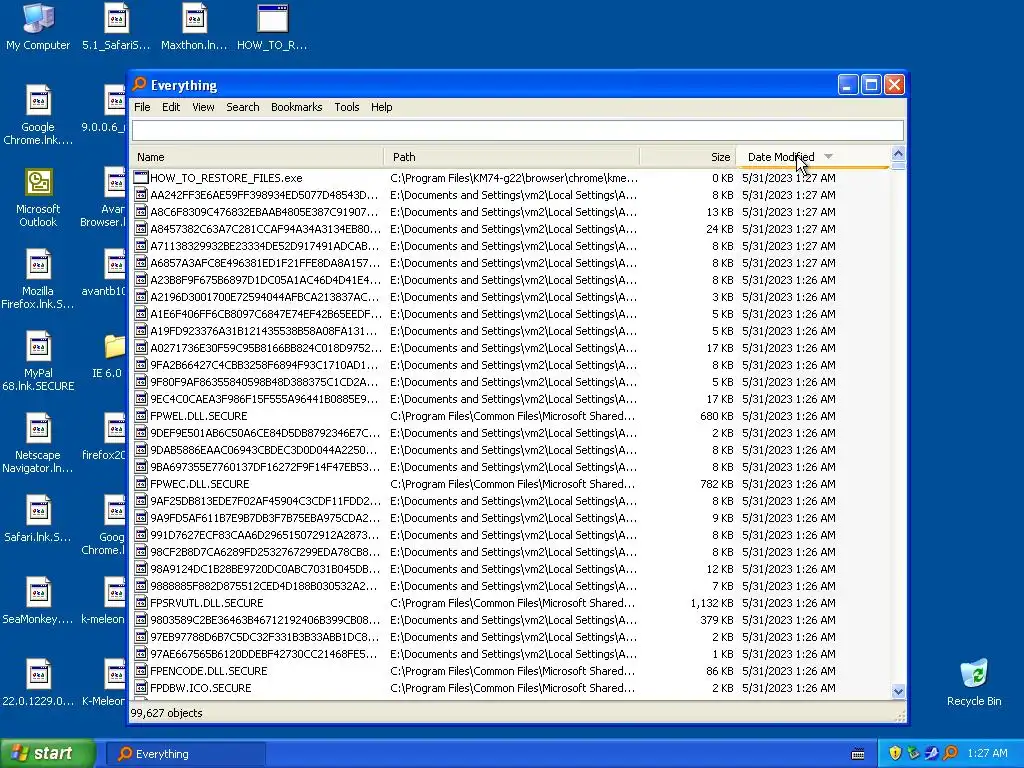This screenshot has width=1024, height=768.
Task: Click the 1,132 KB size cell
Action: [712, 602]
